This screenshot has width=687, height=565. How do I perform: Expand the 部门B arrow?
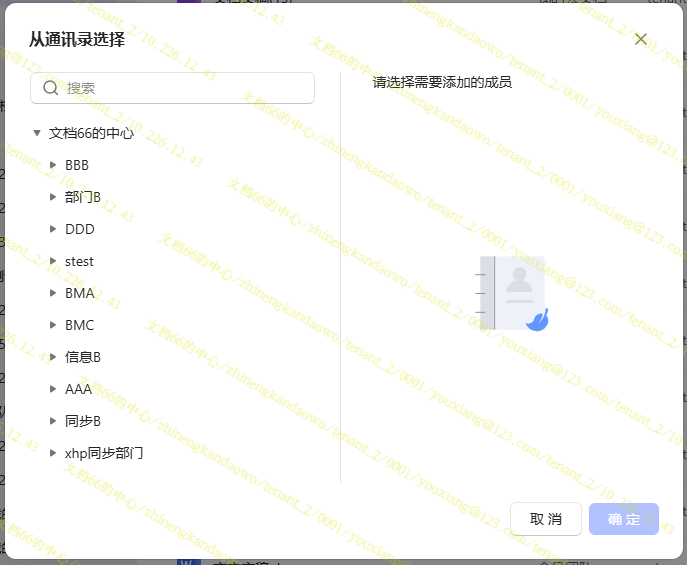[x=53, y=197]
